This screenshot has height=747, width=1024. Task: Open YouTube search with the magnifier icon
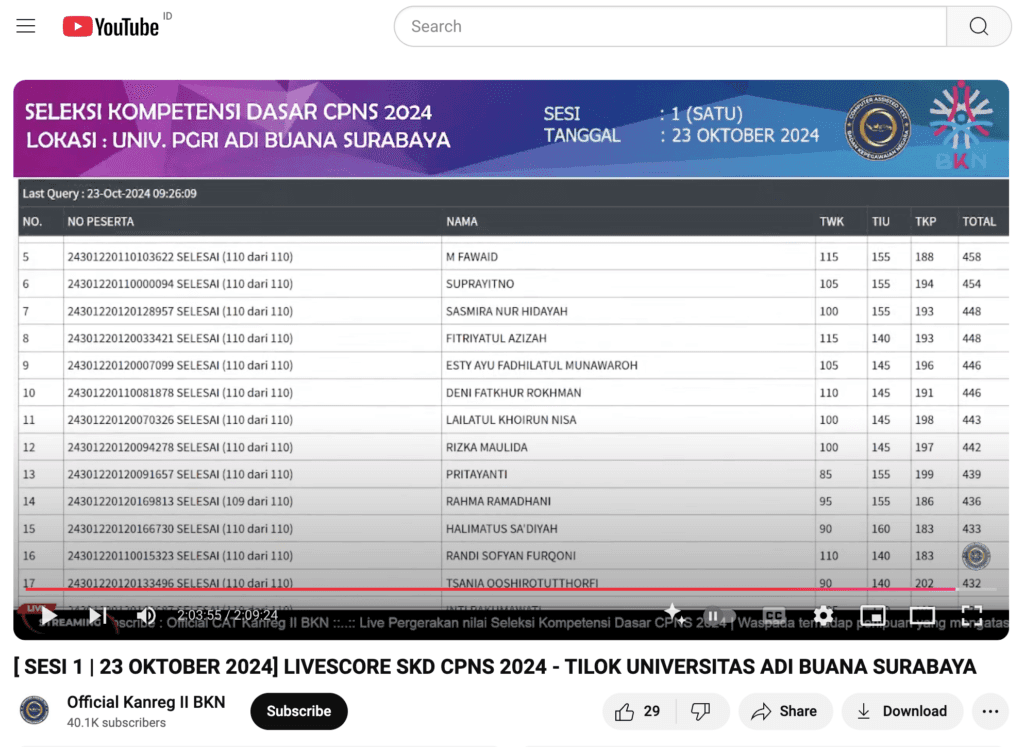(978, 26)
